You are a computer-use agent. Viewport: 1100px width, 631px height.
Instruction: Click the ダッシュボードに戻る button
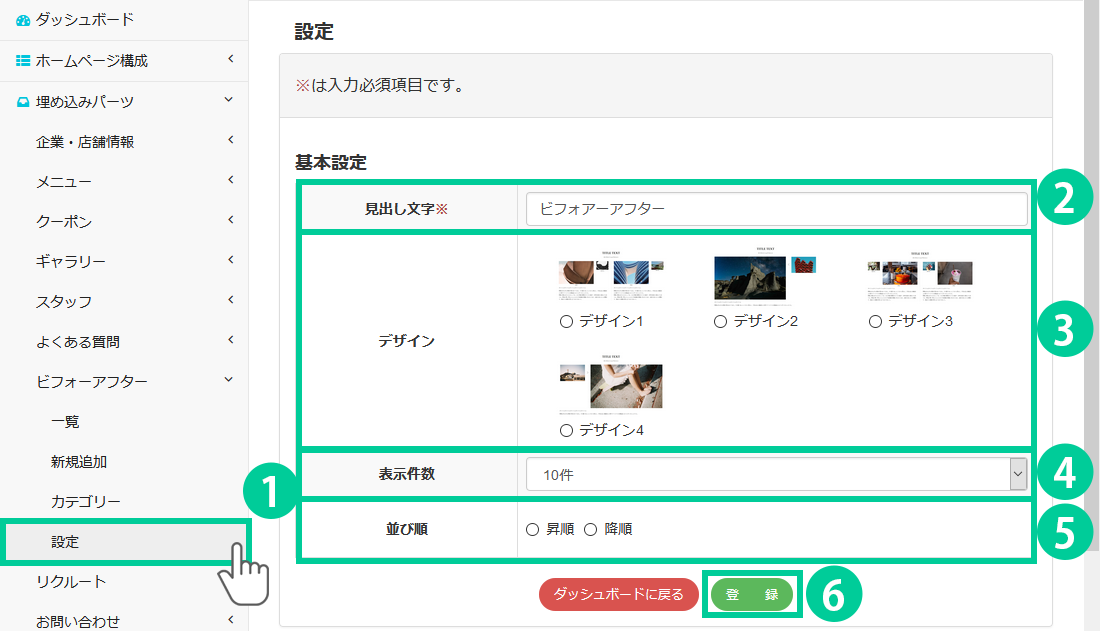tap(618, 594)
